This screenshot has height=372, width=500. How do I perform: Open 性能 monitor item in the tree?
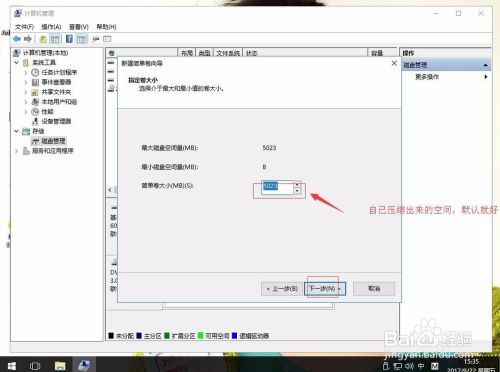click(47, 111)
